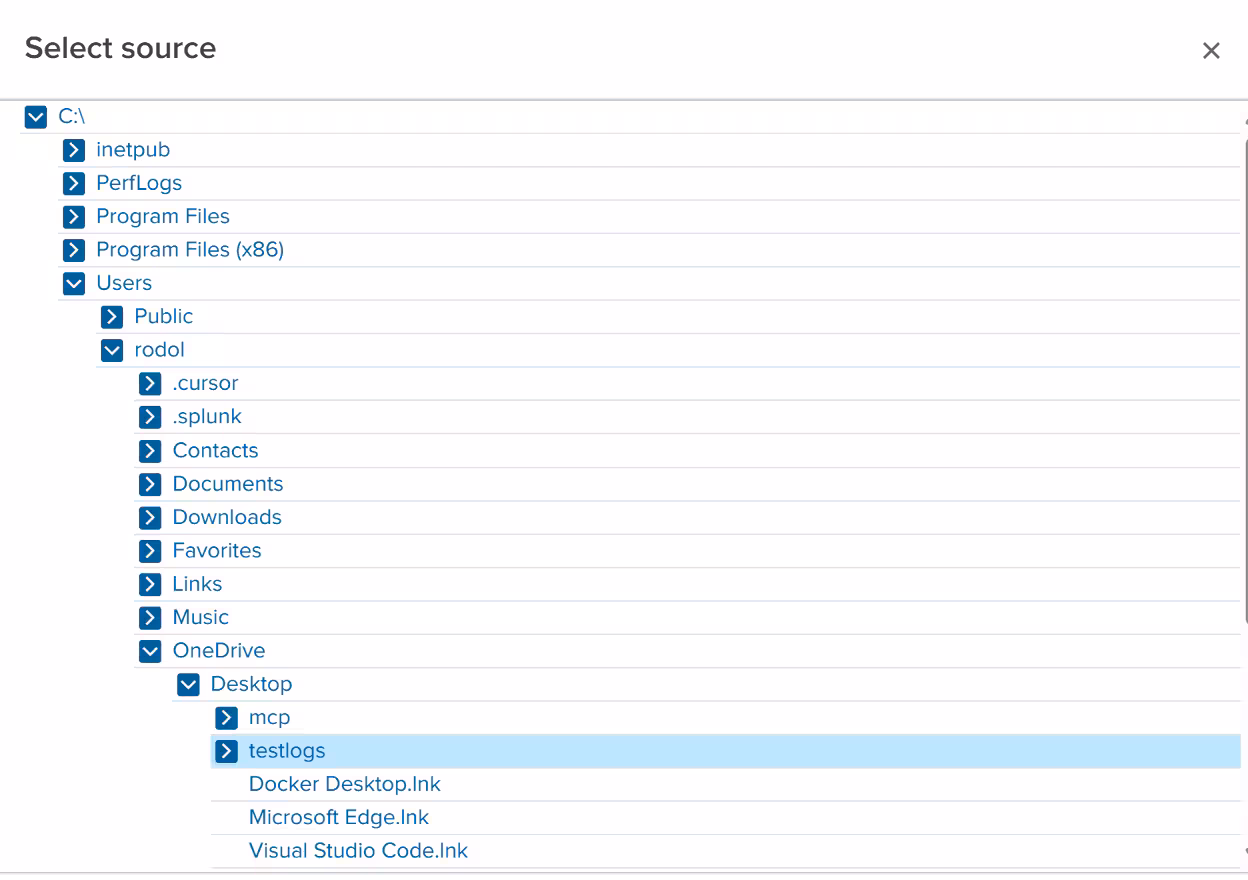This screenshot has height=880, width=1248.
Task: Expand the .splunk folder chevron
Action: tap(150, 416)
